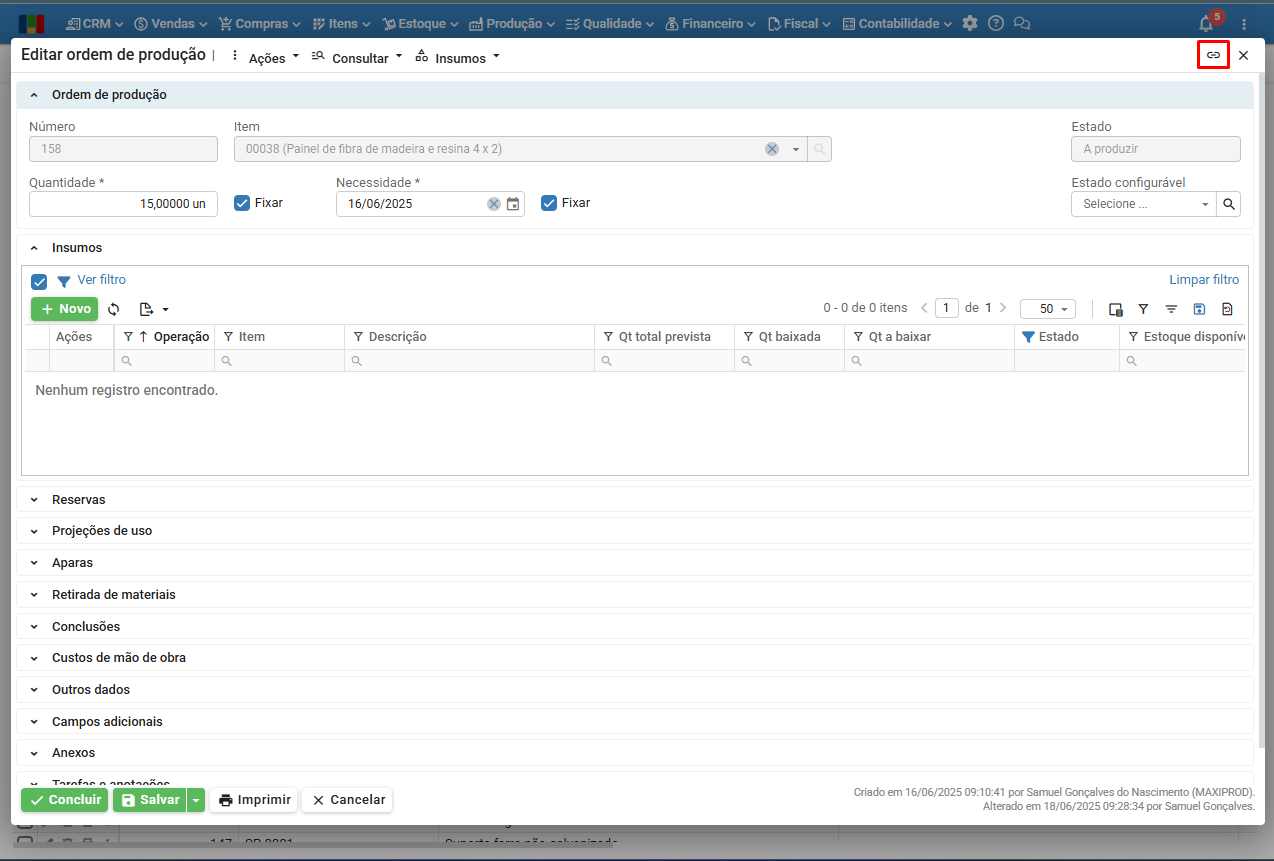Viewport: 1274px width, 861px height.
Task: Click filter icon on Estoque disponível column
Action: [x=1133, y=337]
